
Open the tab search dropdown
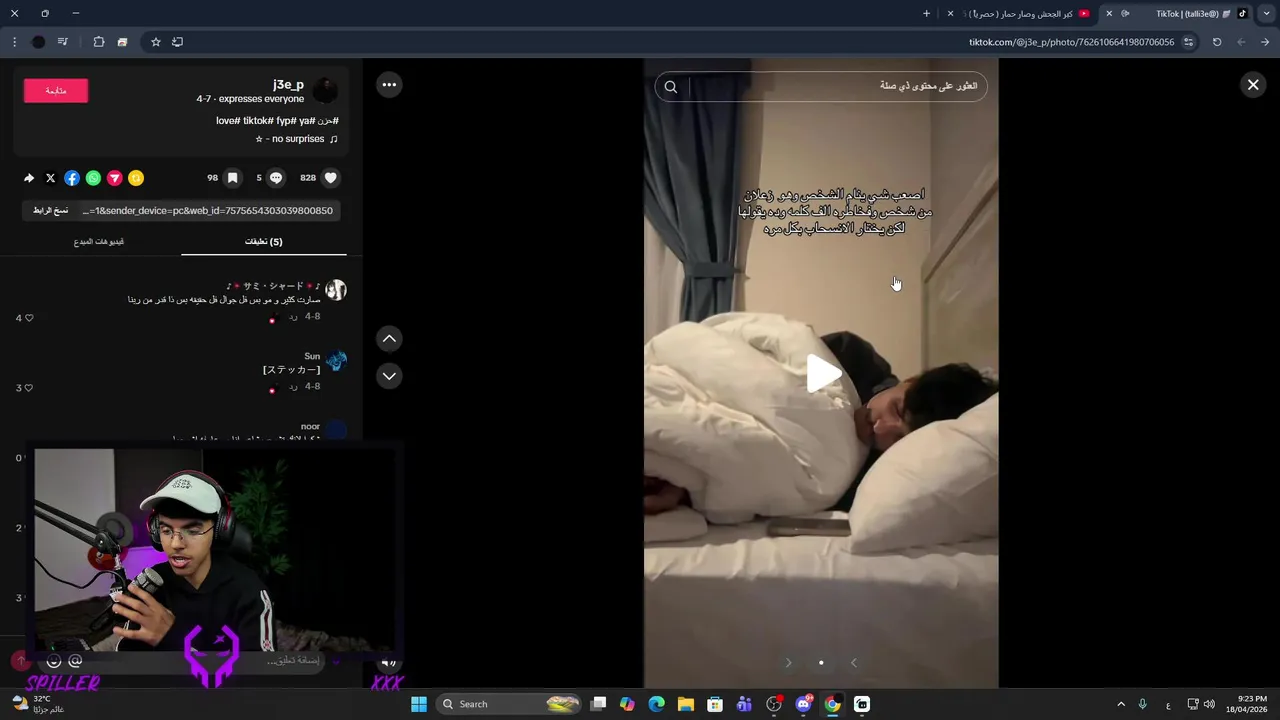[1265, 14]
